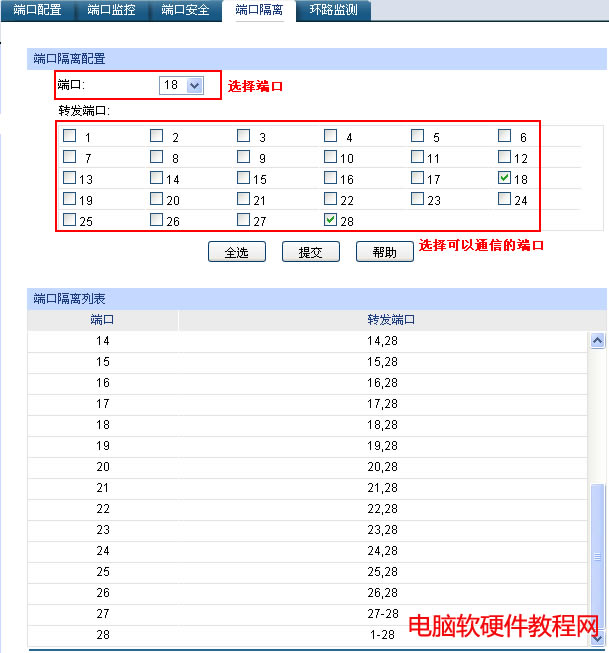The image size is (609, 653).
Task: Check the forwarding port 1 checkbox
Action: pos(70,136)
